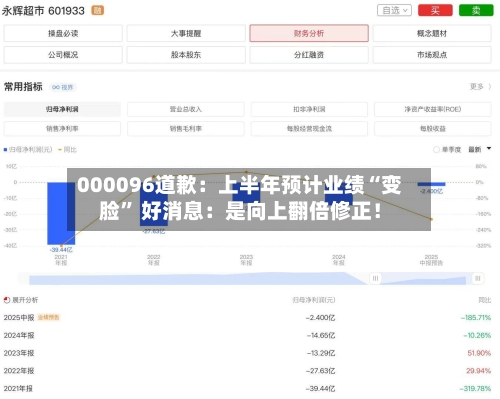Image resolution: width=500 pixels, height=399 pixels.
Task: Click the 2025 中报预告 axis label
Action: point(431,260)
